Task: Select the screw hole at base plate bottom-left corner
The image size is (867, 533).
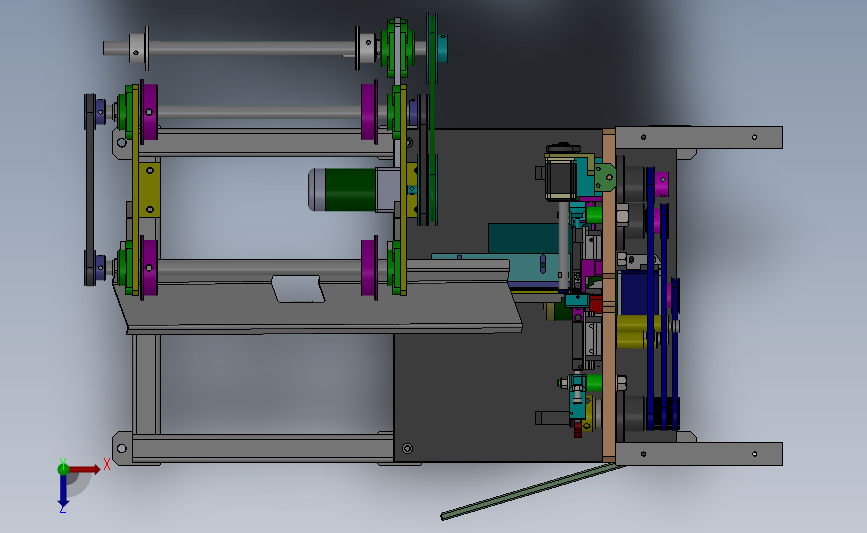Action: (408, 448)
